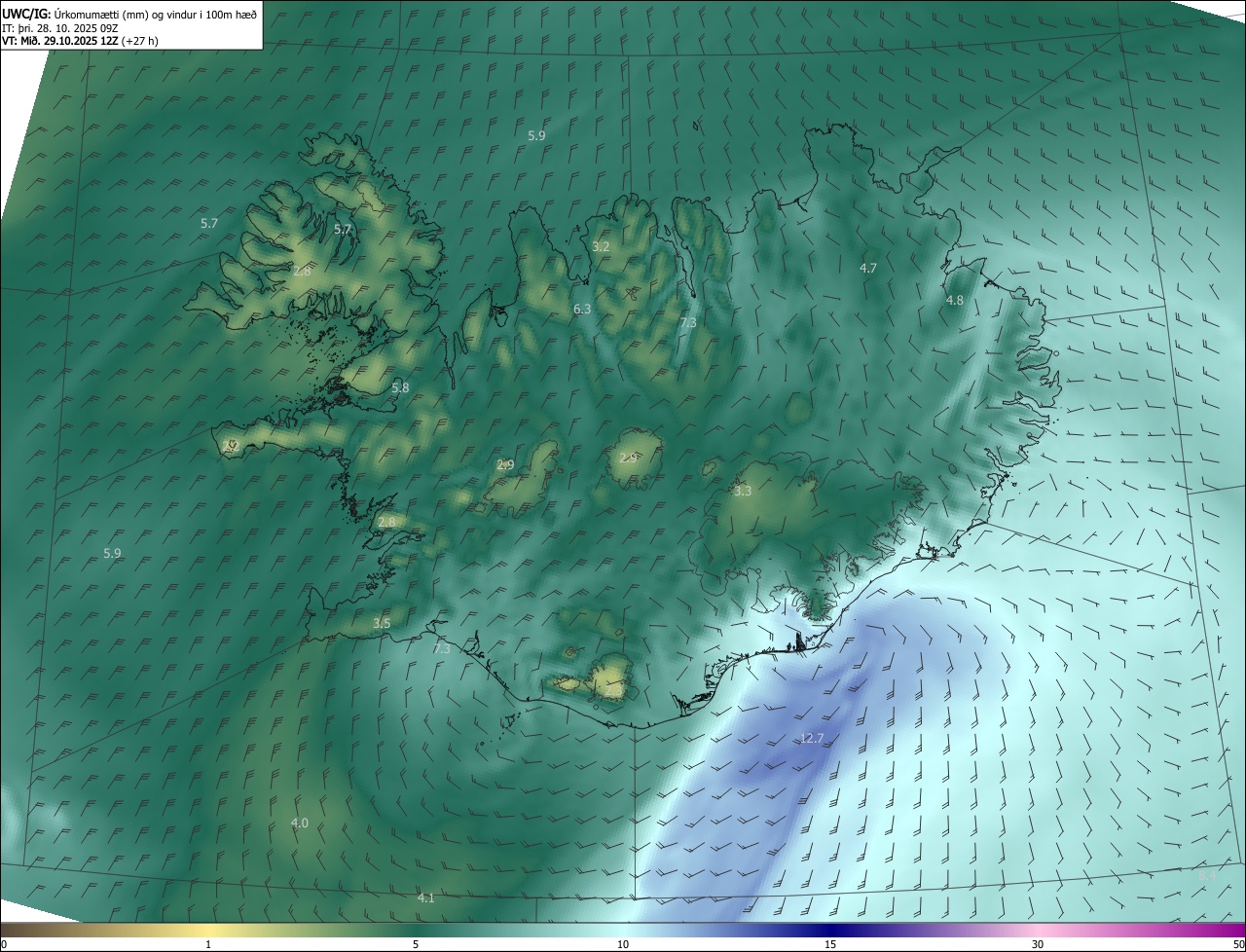Click the 6.3 value on the map
Image resolution: width=1246 pixels, height=952 pixels.
pyautogui.click(x=582, y=309)
